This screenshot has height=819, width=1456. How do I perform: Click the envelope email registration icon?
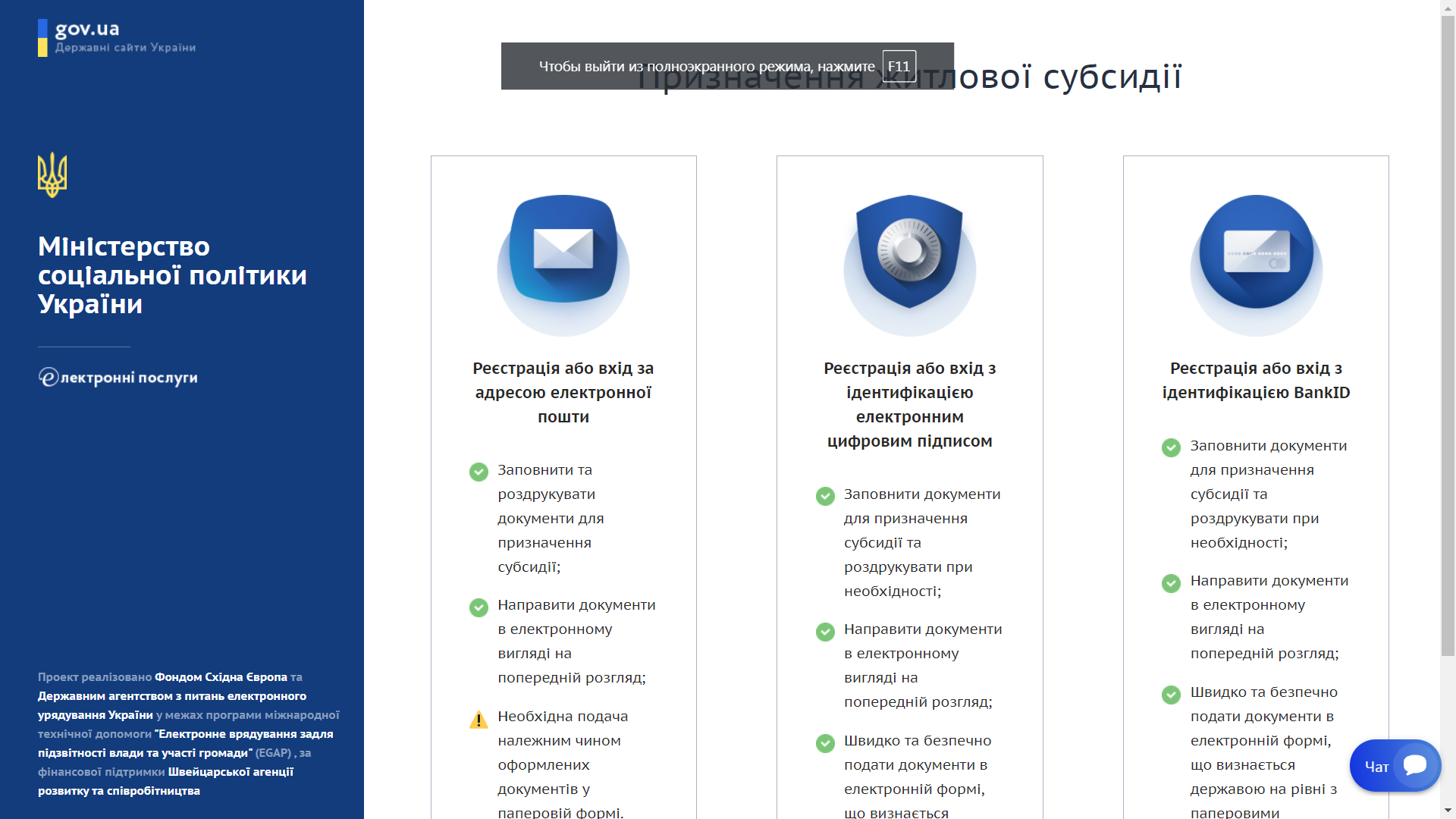point(563,250)
